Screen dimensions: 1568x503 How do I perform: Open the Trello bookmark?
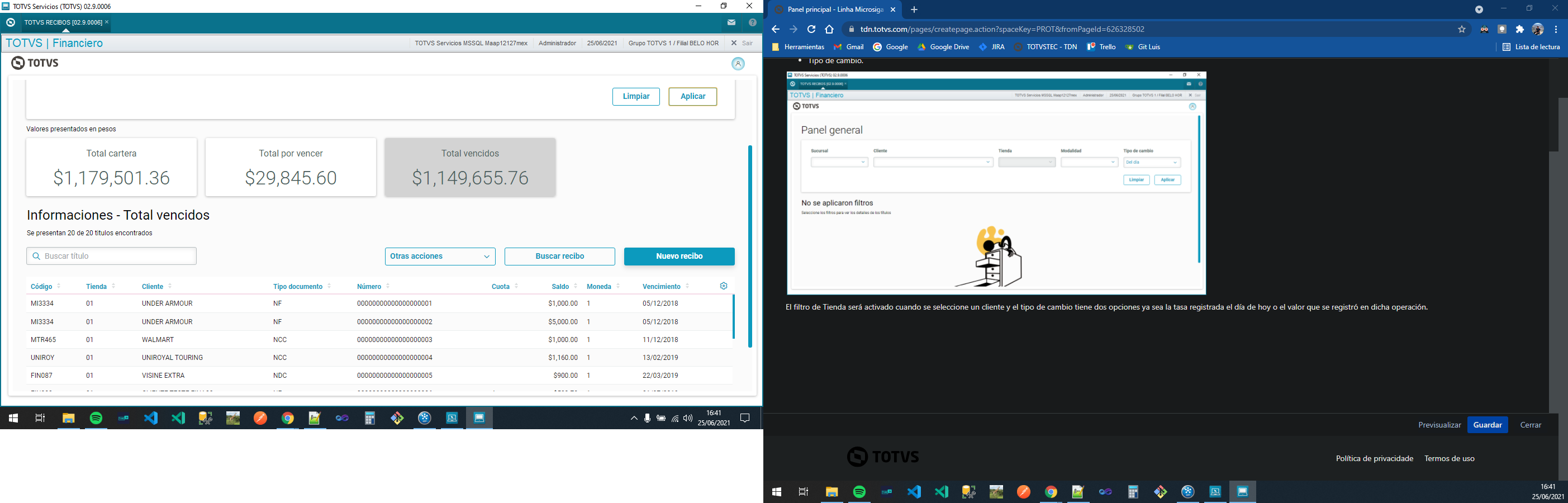pos(1102,47)
